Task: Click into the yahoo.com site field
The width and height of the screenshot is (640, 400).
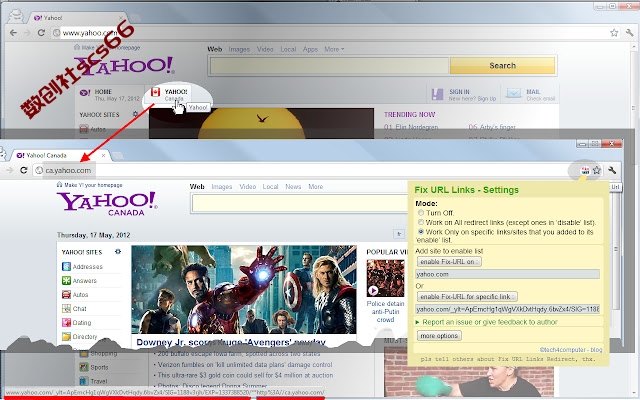Action: click(x=507, y=274)
